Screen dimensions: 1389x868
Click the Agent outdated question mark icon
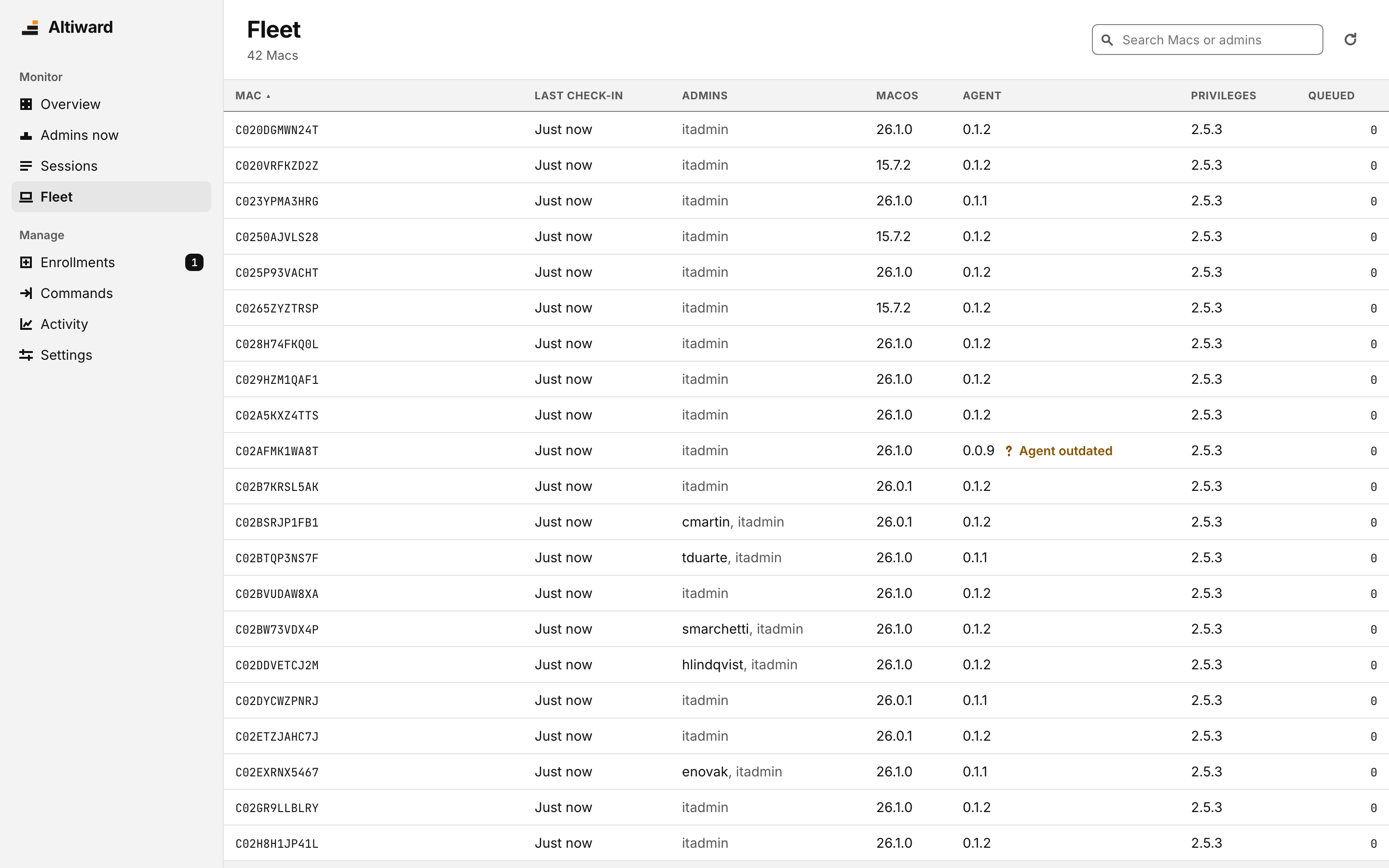(1008, 451)
